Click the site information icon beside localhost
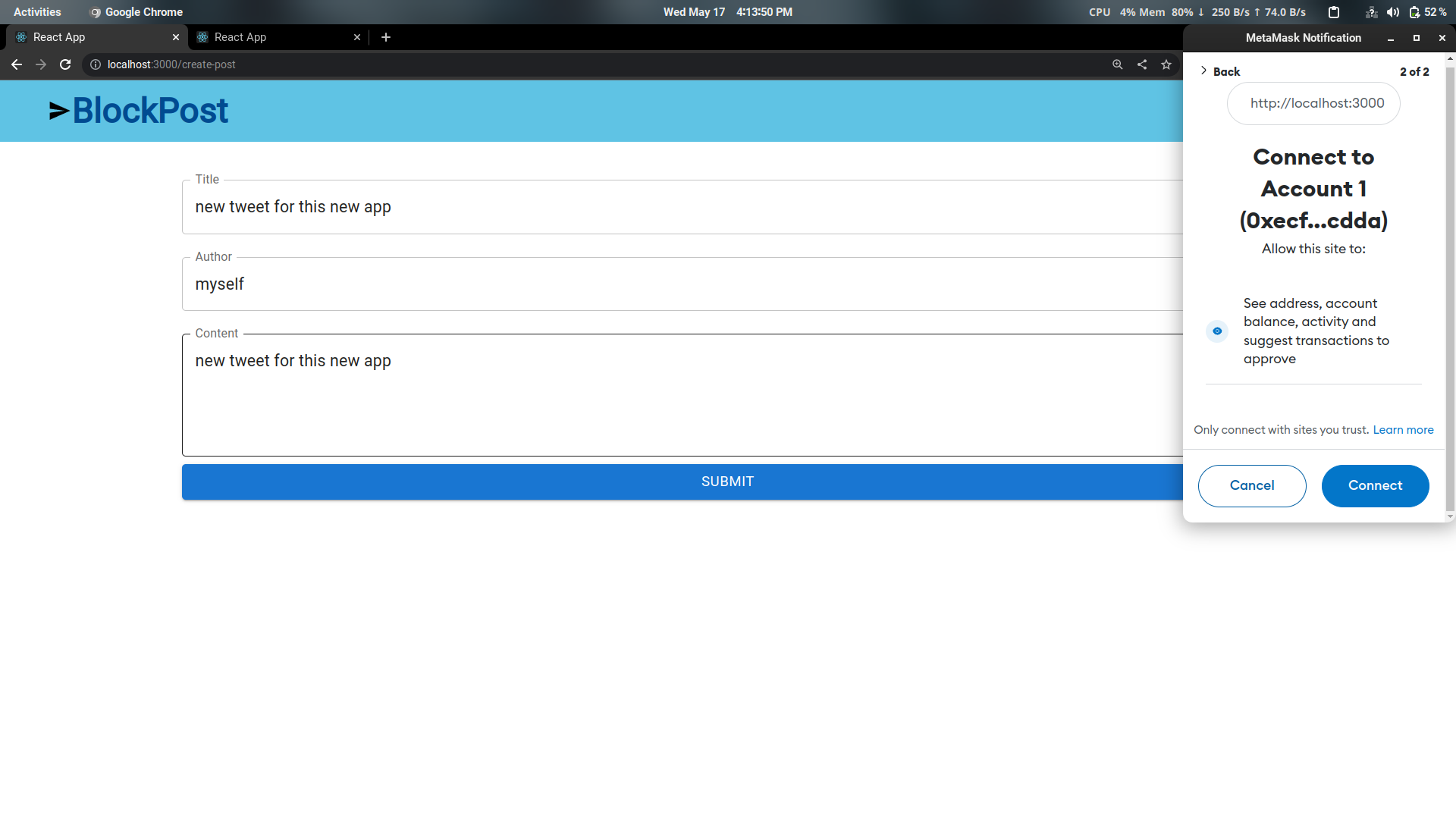The image size is (1456, 819). (x=96, y=64)
